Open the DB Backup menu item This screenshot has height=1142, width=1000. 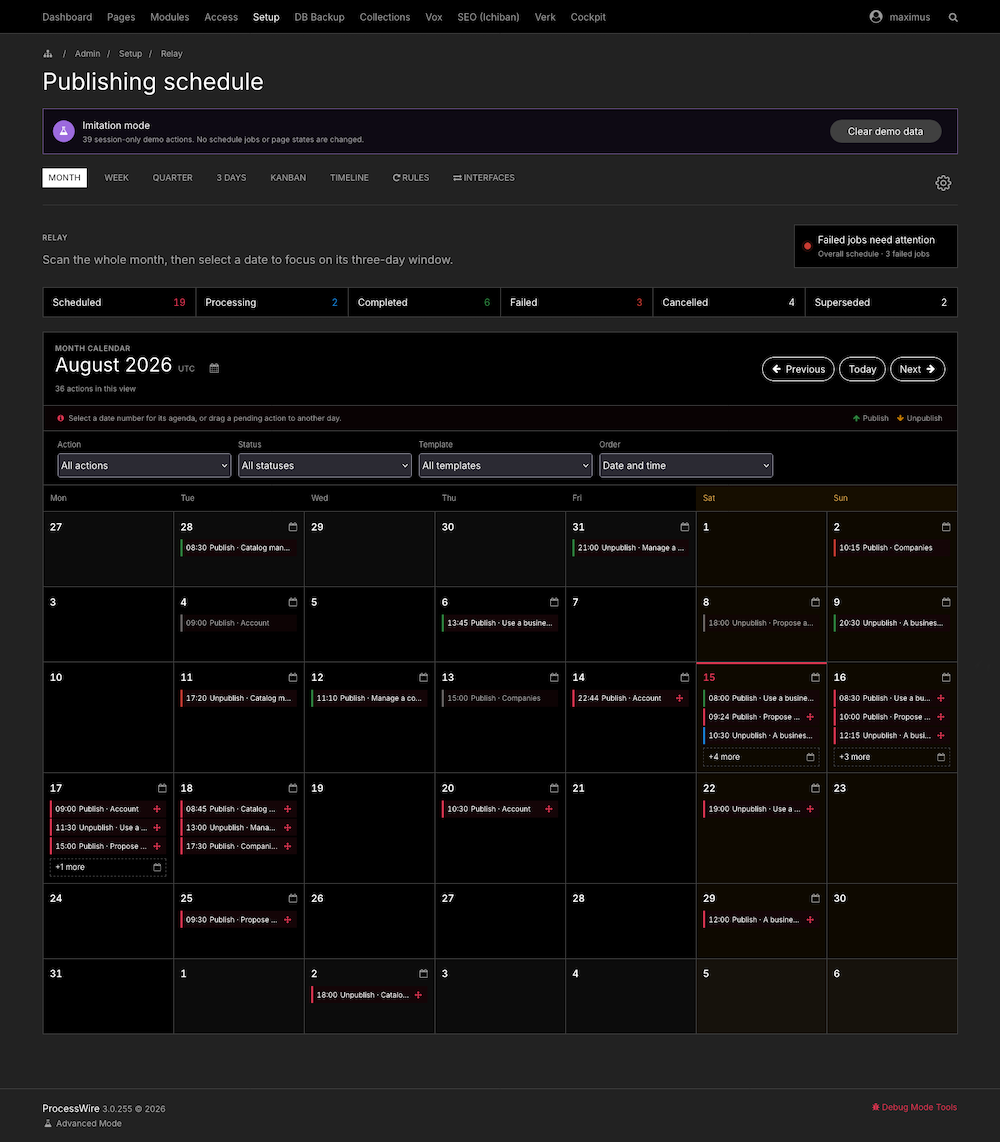(x=319, y=17)
